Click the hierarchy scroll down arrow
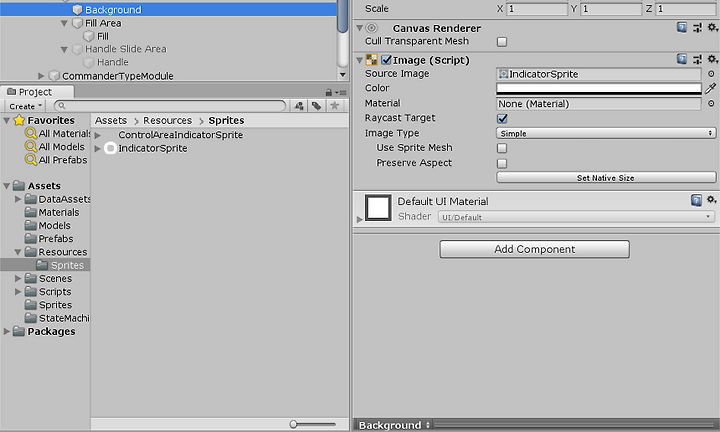 (343, 74)
